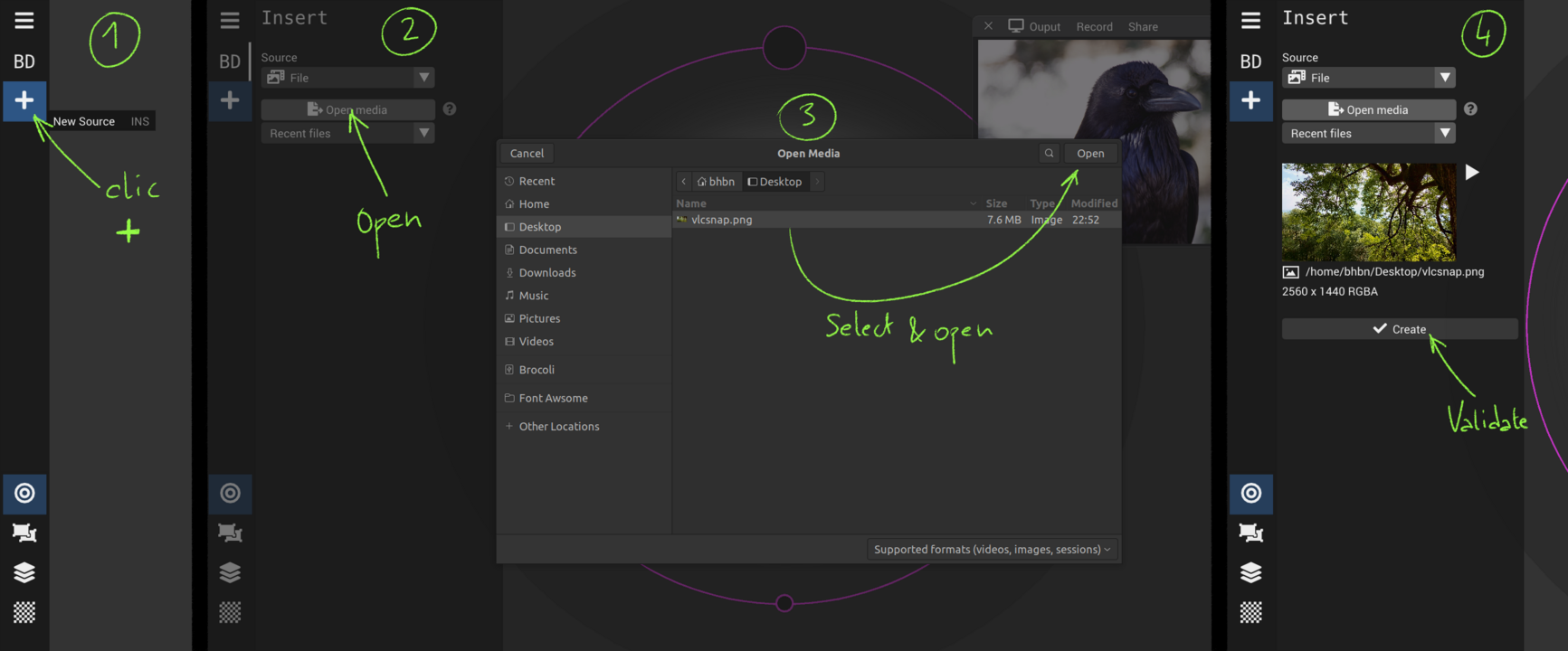Open the Font Awsome bookmark folder
The image size is (1568, 651).
click(x=584, y=398)
